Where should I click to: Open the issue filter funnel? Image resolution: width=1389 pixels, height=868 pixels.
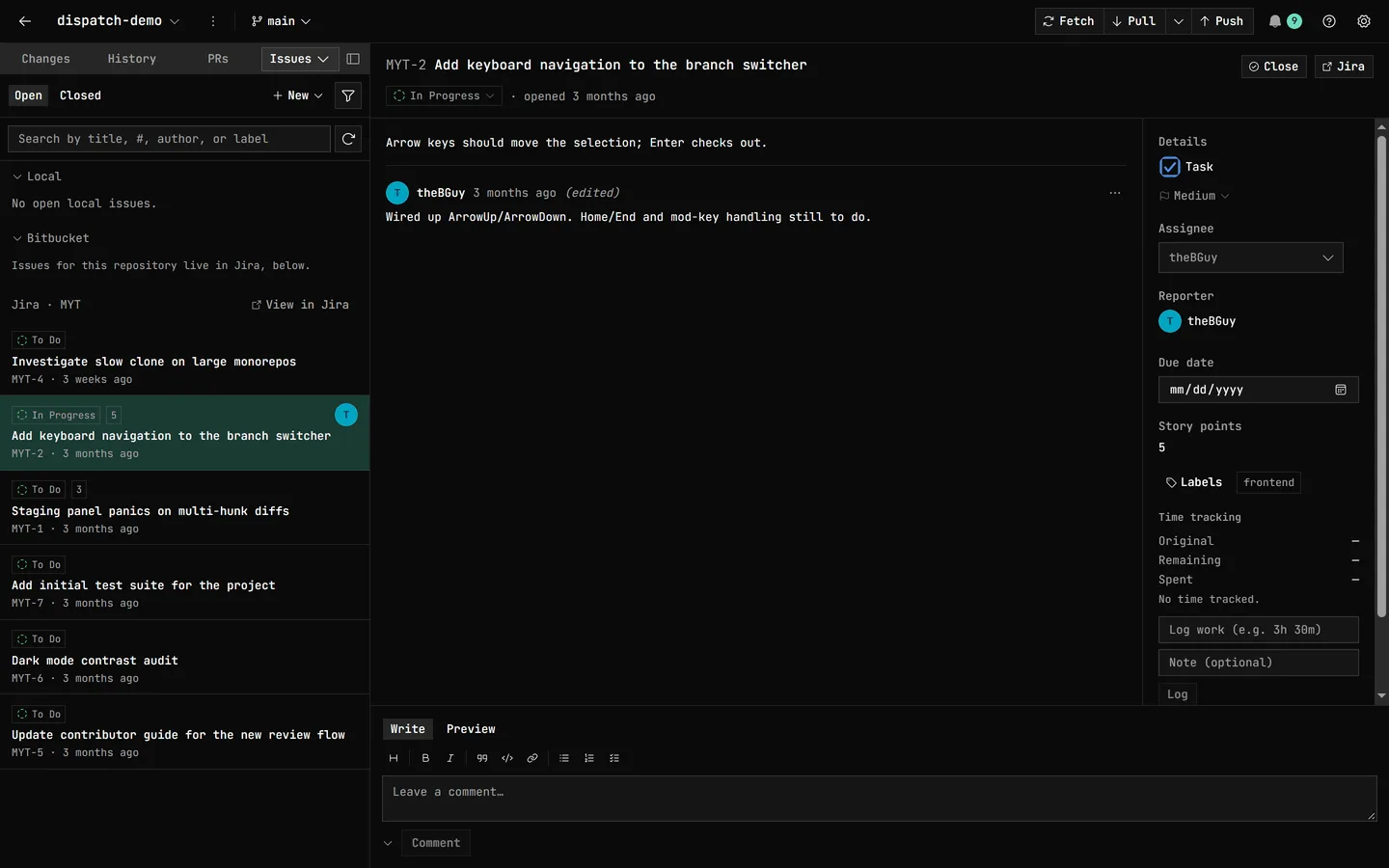pos(348,95)
